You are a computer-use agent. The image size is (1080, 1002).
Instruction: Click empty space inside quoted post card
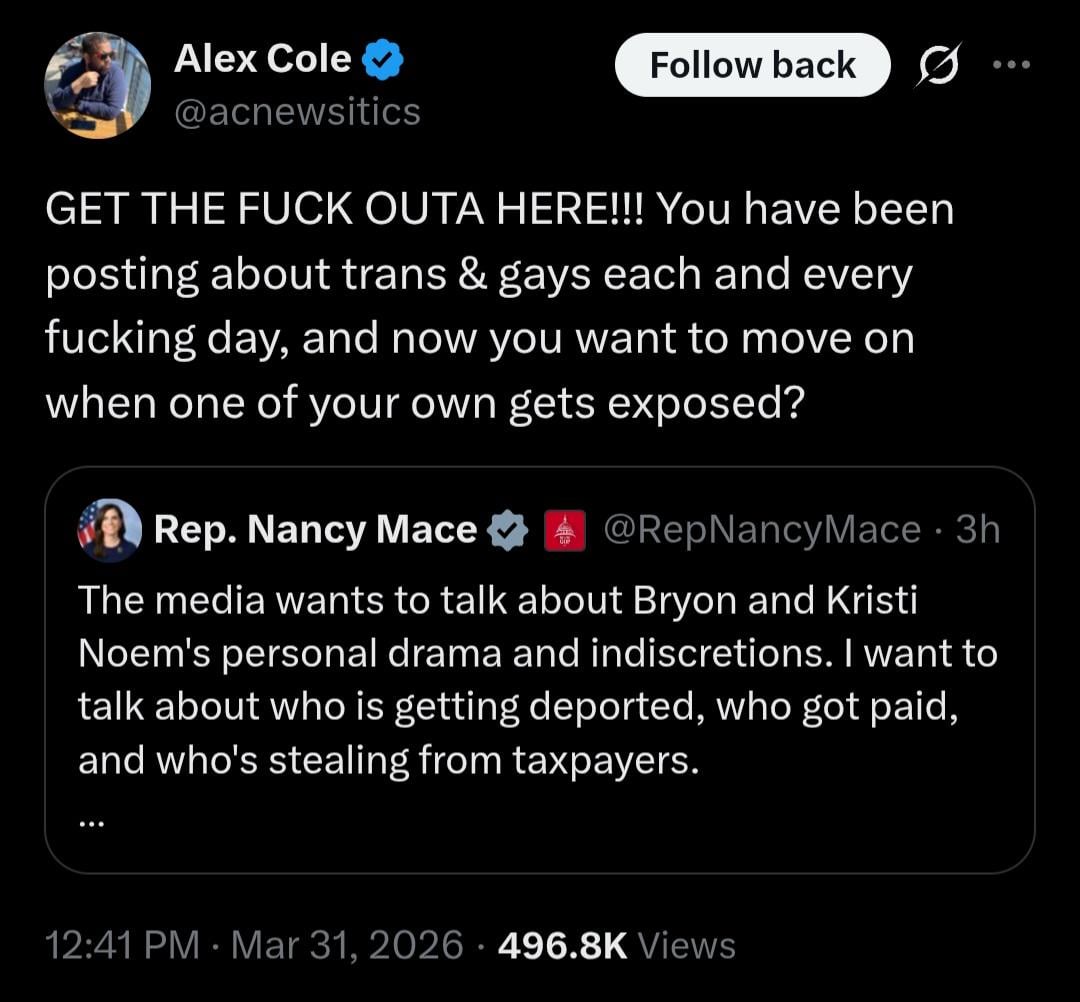600,825
